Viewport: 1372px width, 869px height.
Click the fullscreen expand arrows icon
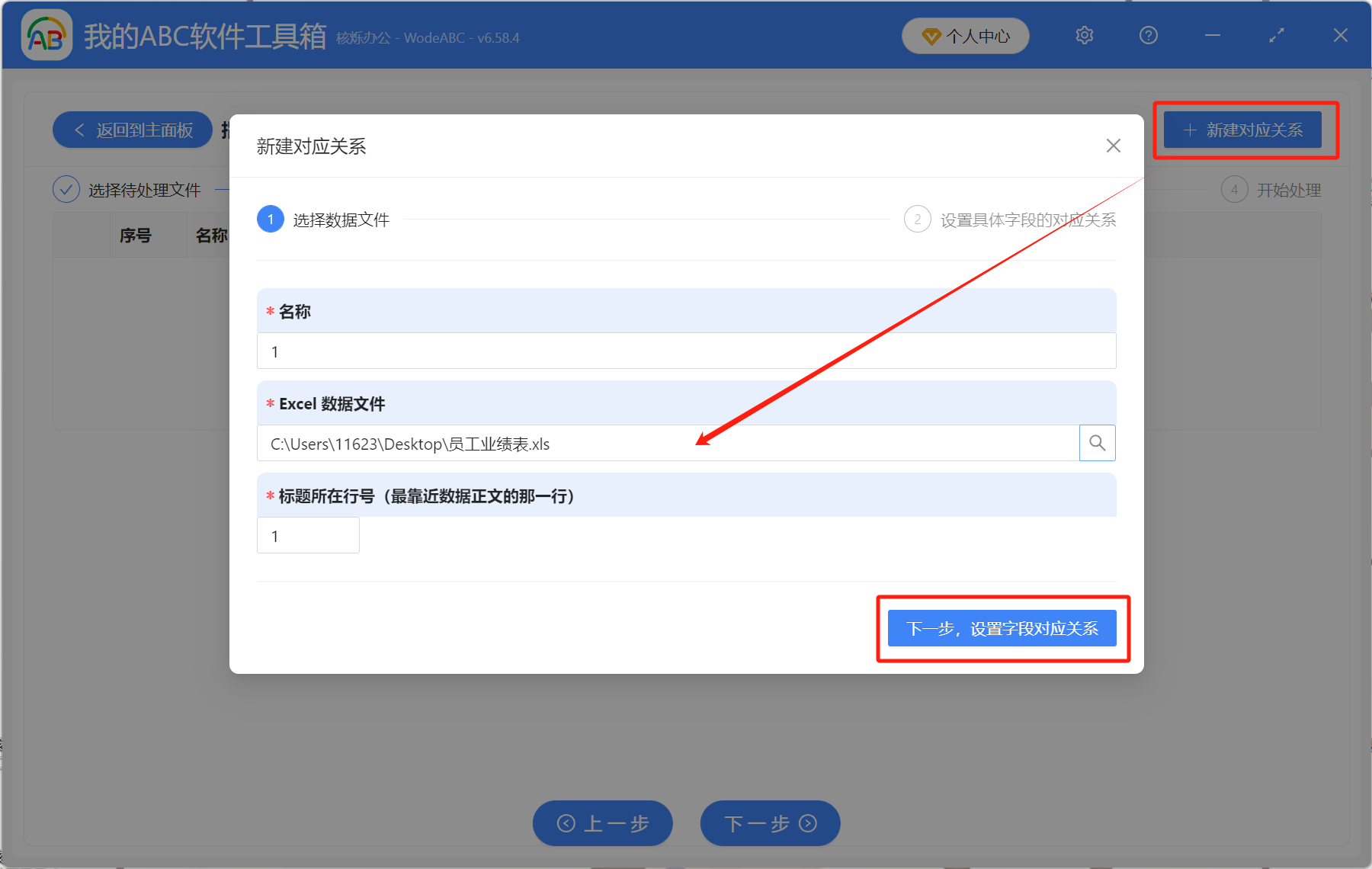click(1275, 35)
